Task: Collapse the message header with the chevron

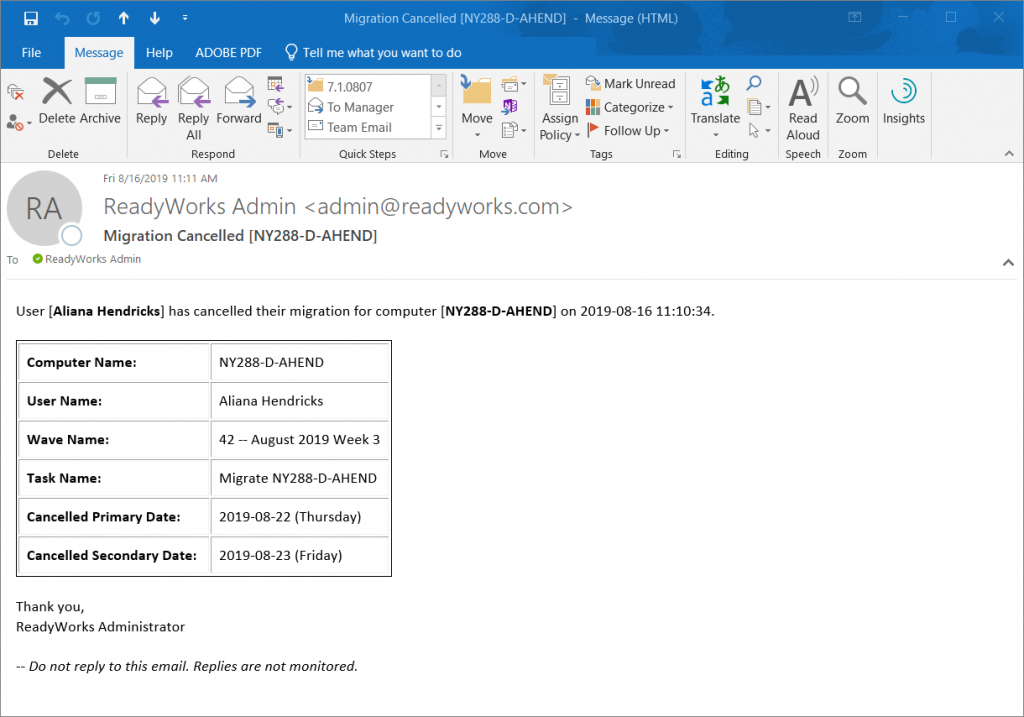Action: pos(1008,262)
